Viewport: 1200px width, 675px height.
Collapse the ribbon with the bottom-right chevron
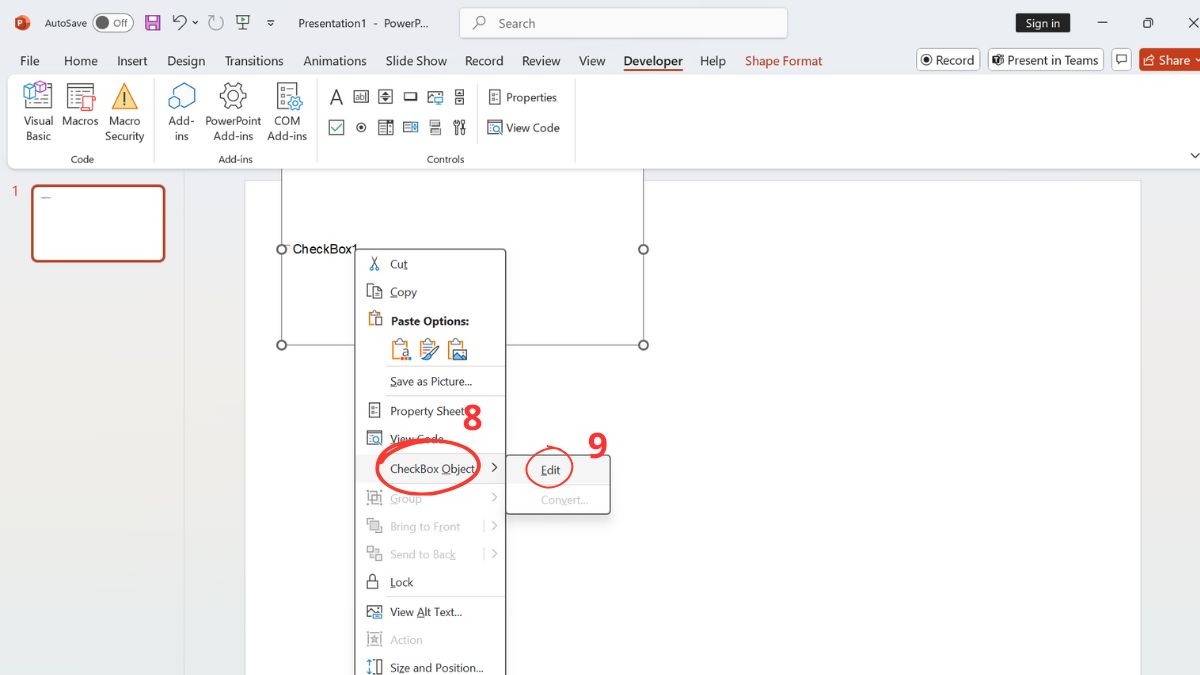1194,155
